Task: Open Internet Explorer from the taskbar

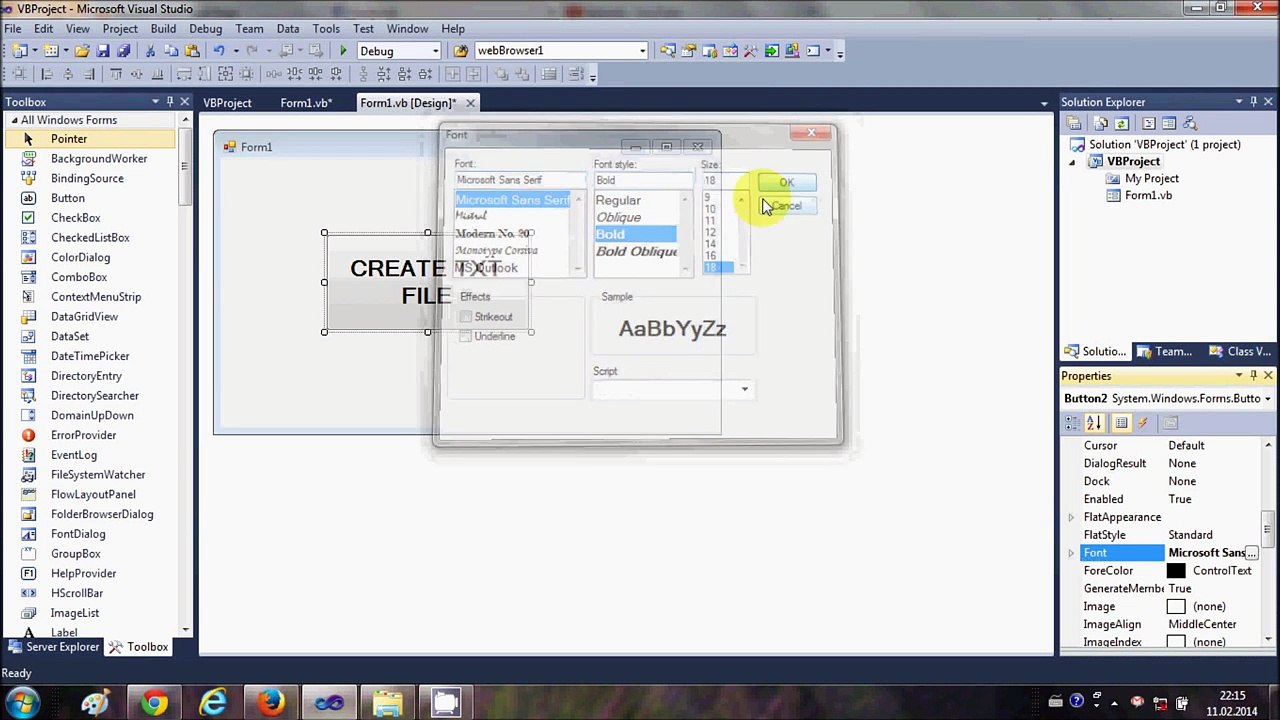Action: 212,703
